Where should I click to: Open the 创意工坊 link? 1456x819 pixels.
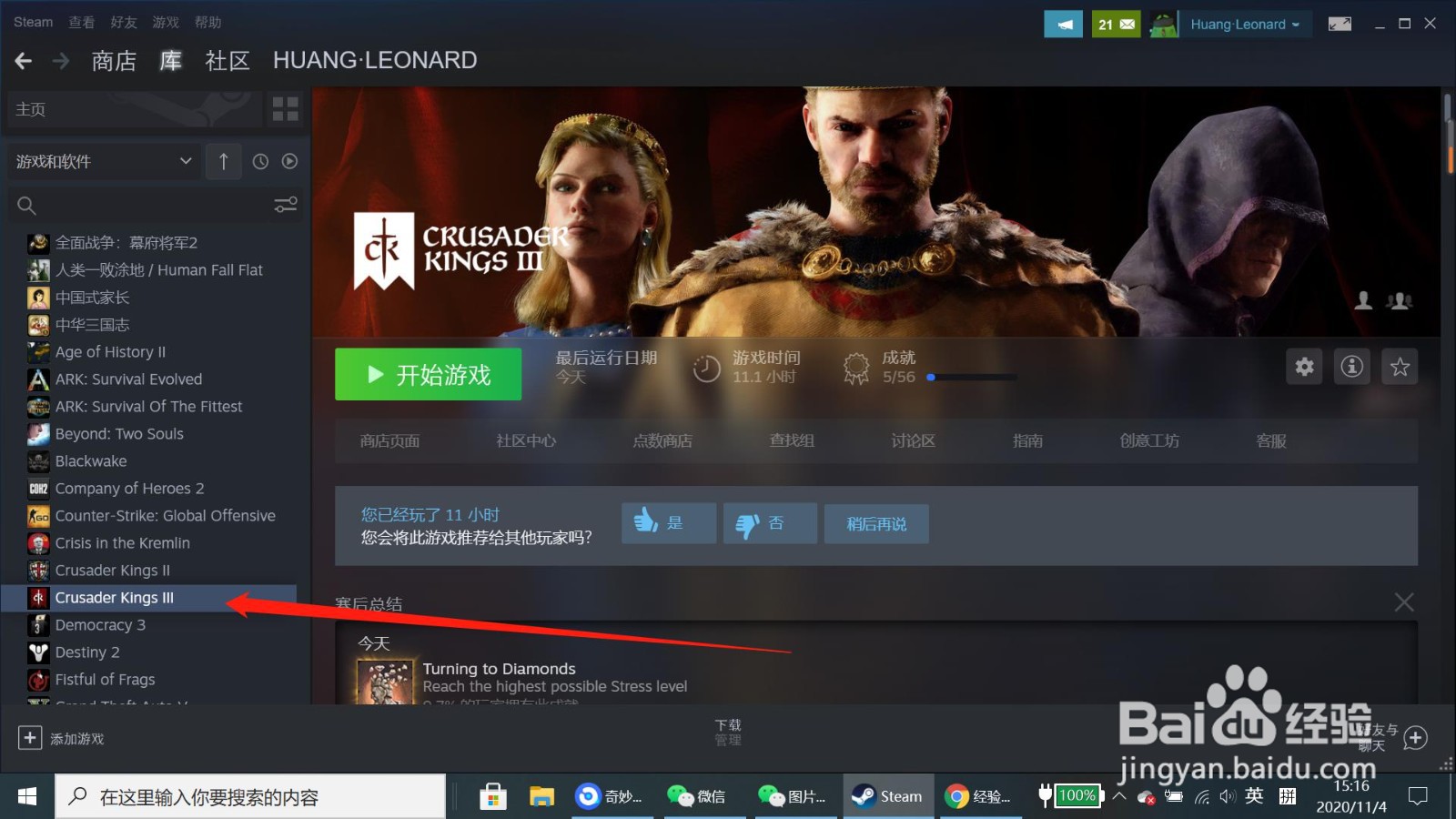1149,441
